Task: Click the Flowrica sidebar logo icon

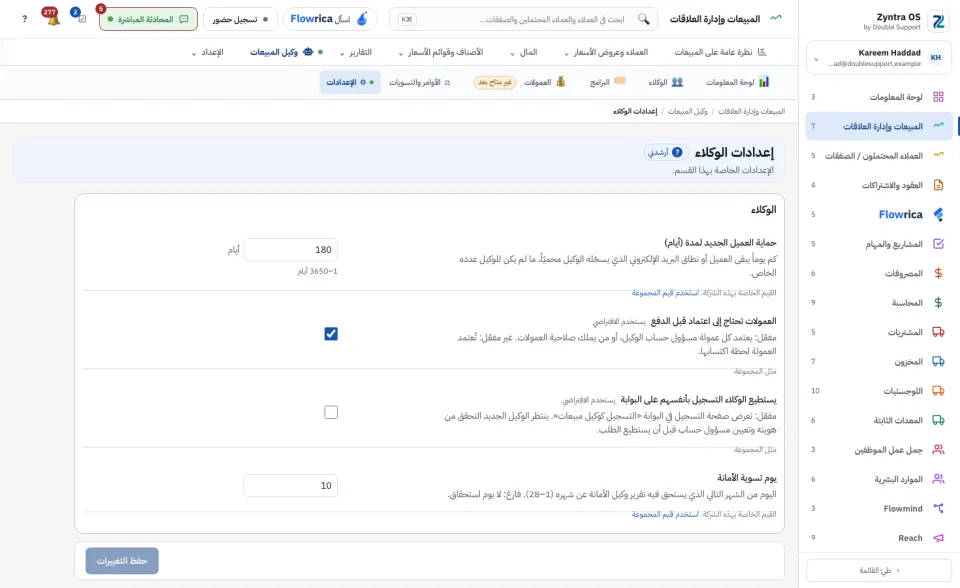Action: point(938,214)
